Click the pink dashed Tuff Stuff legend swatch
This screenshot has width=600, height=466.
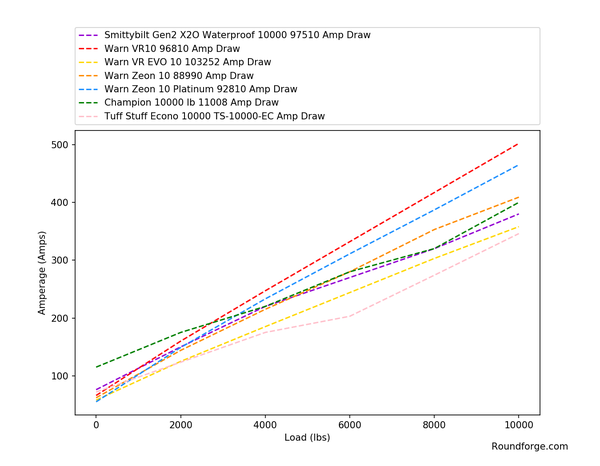tap(89, 116)
